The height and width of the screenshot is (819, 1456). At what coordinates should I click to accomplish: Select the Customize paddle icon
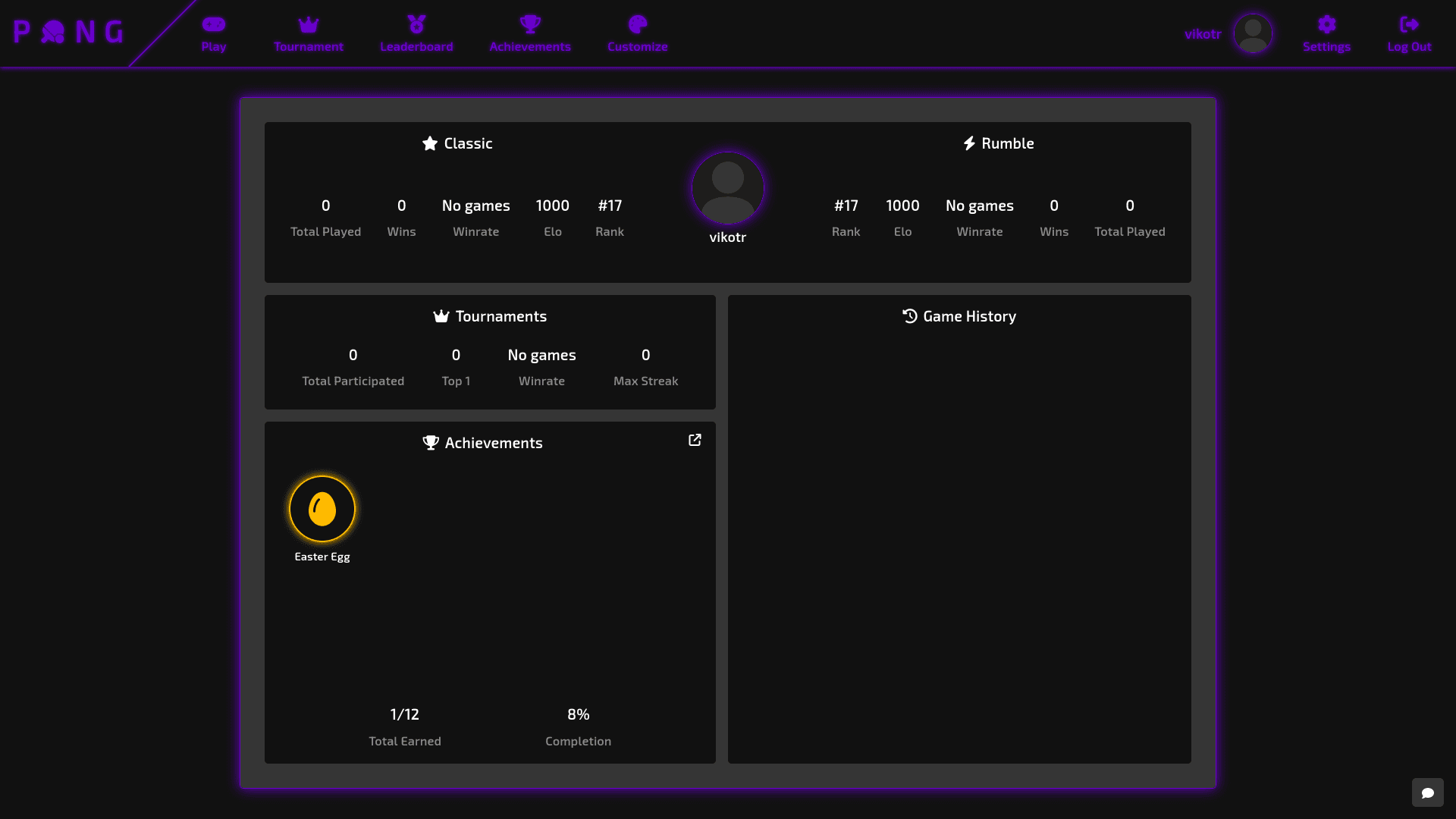[x=638, y=24]
